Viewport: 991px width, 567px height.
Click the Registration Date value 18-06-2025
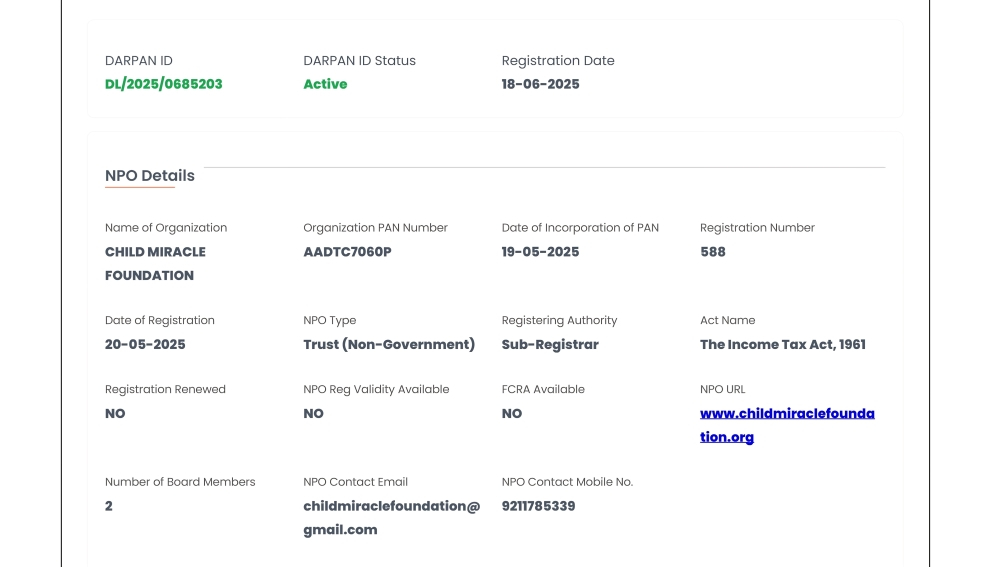click(x=540, y=84)
